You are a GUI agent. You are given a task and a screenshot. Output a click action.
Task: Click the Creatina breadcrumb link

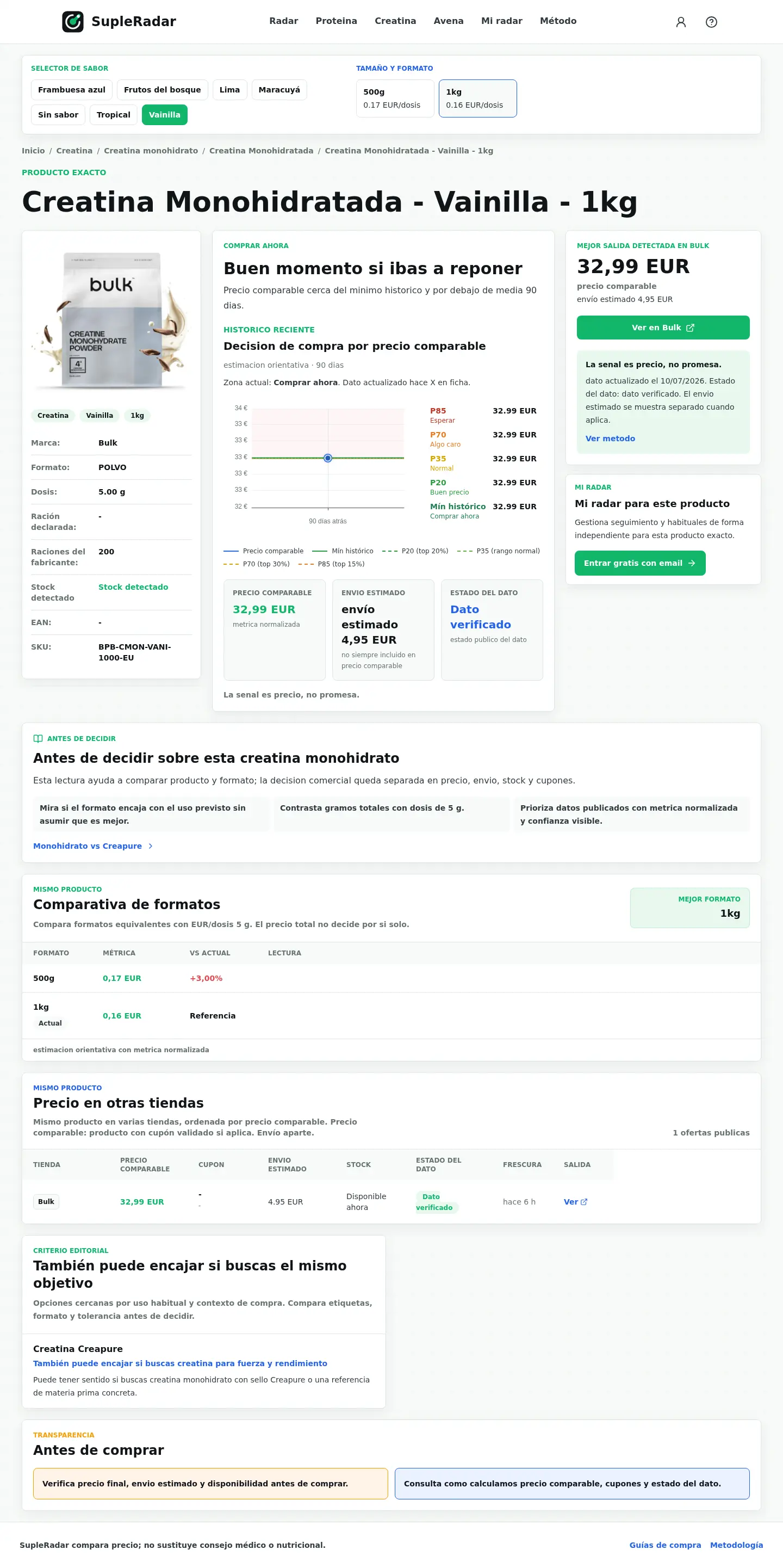coord(74,150)
